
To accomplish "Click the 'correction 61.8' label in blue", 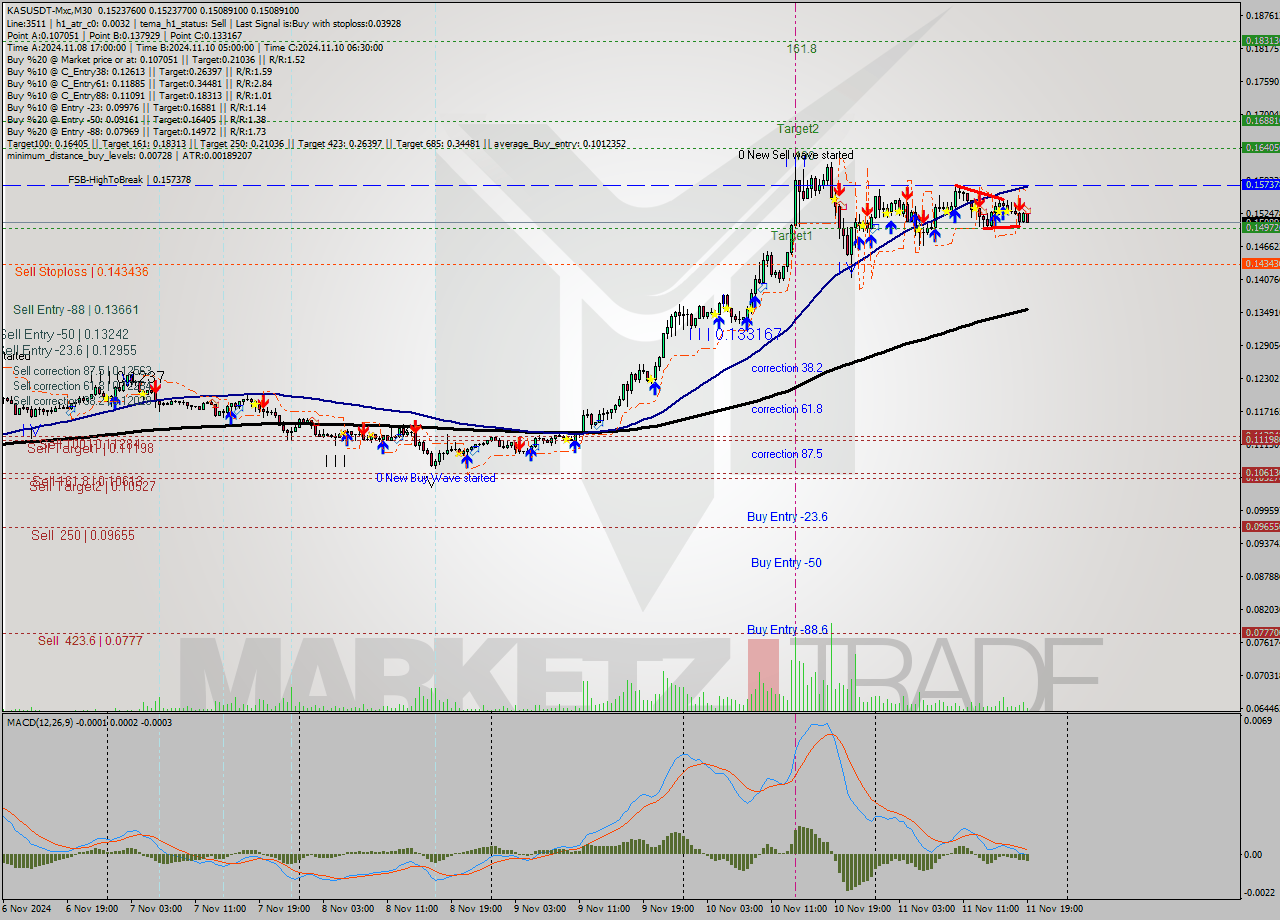I will click(x=787, y=409).
